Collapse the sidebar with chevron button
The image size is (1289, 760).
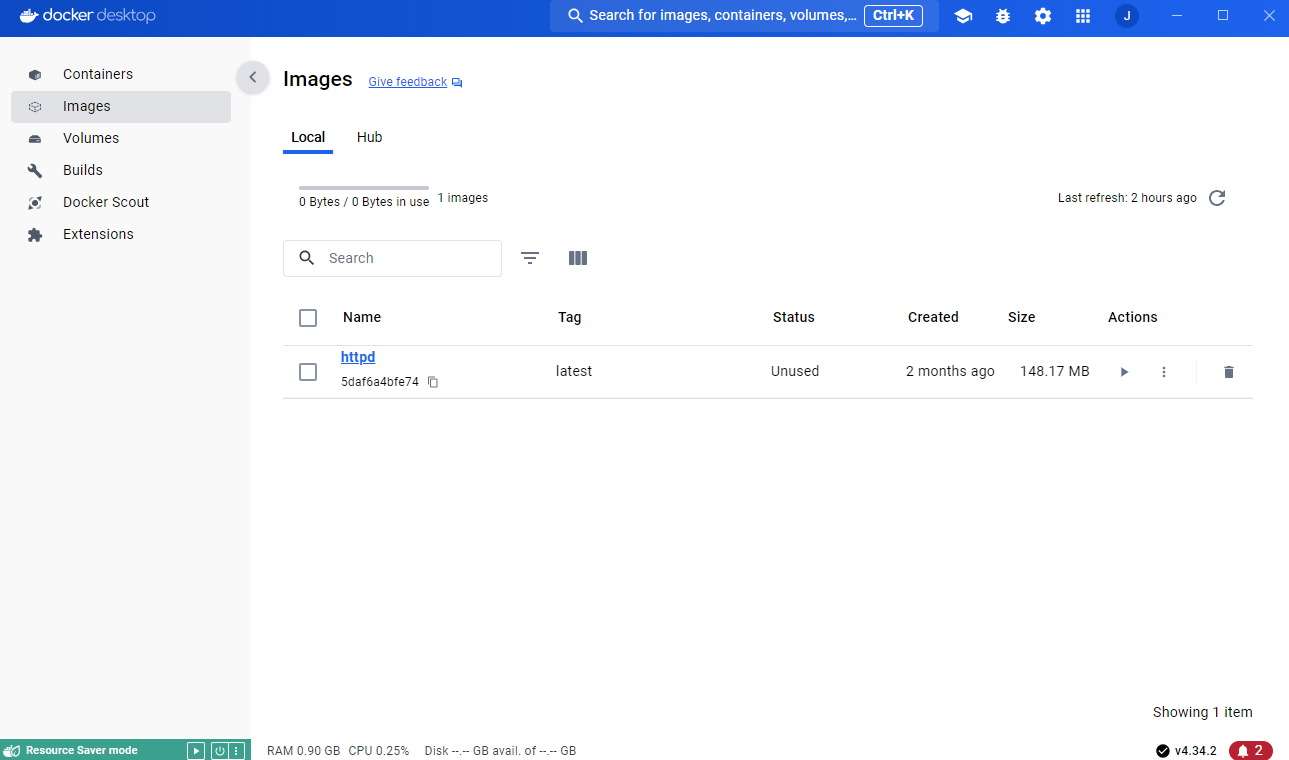point(253,77)
